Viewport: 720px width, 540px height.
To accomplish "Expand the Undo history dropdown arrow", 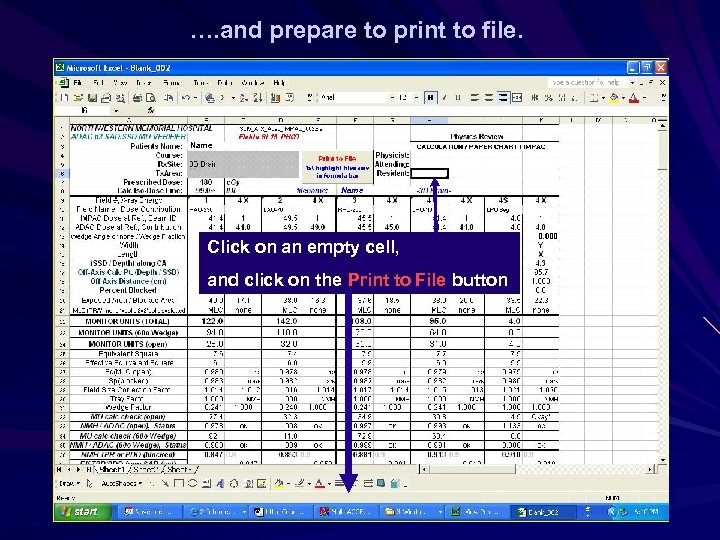I will 195,97.
